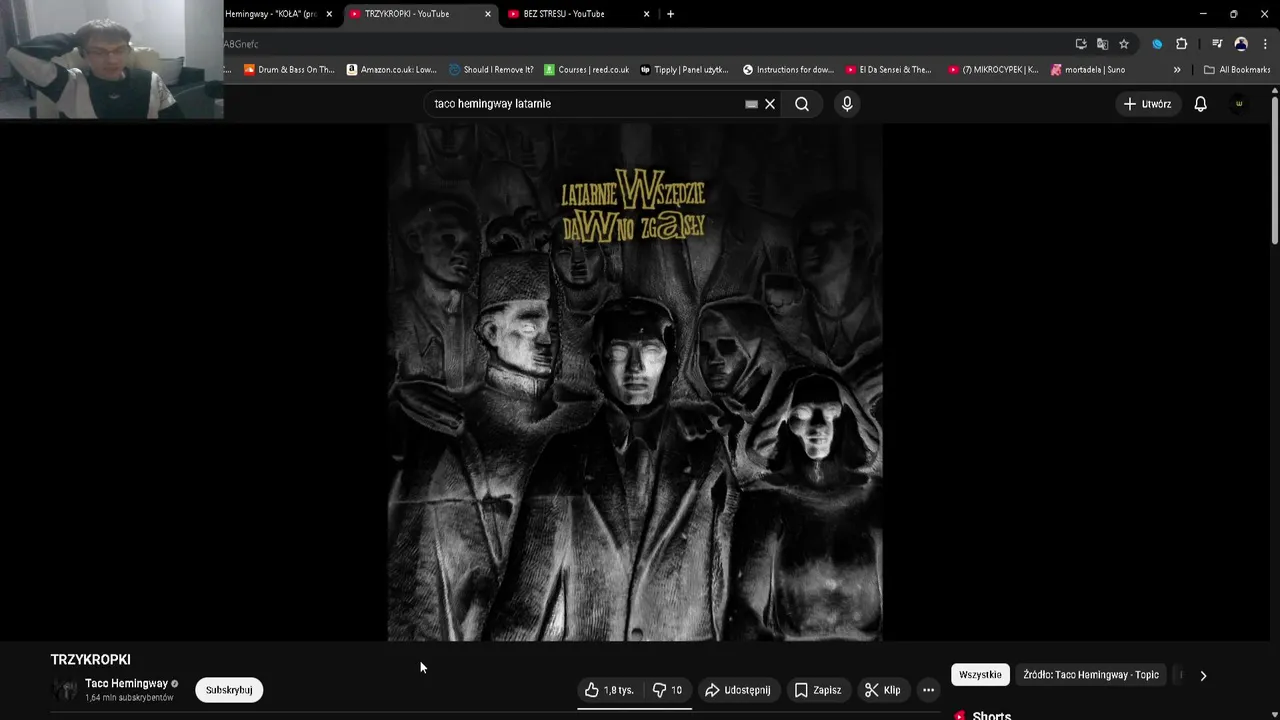Viewport: 1280px width, 720px height.
Task: Select the Wszystkie filter chip
Action: (x=980, y=675)
